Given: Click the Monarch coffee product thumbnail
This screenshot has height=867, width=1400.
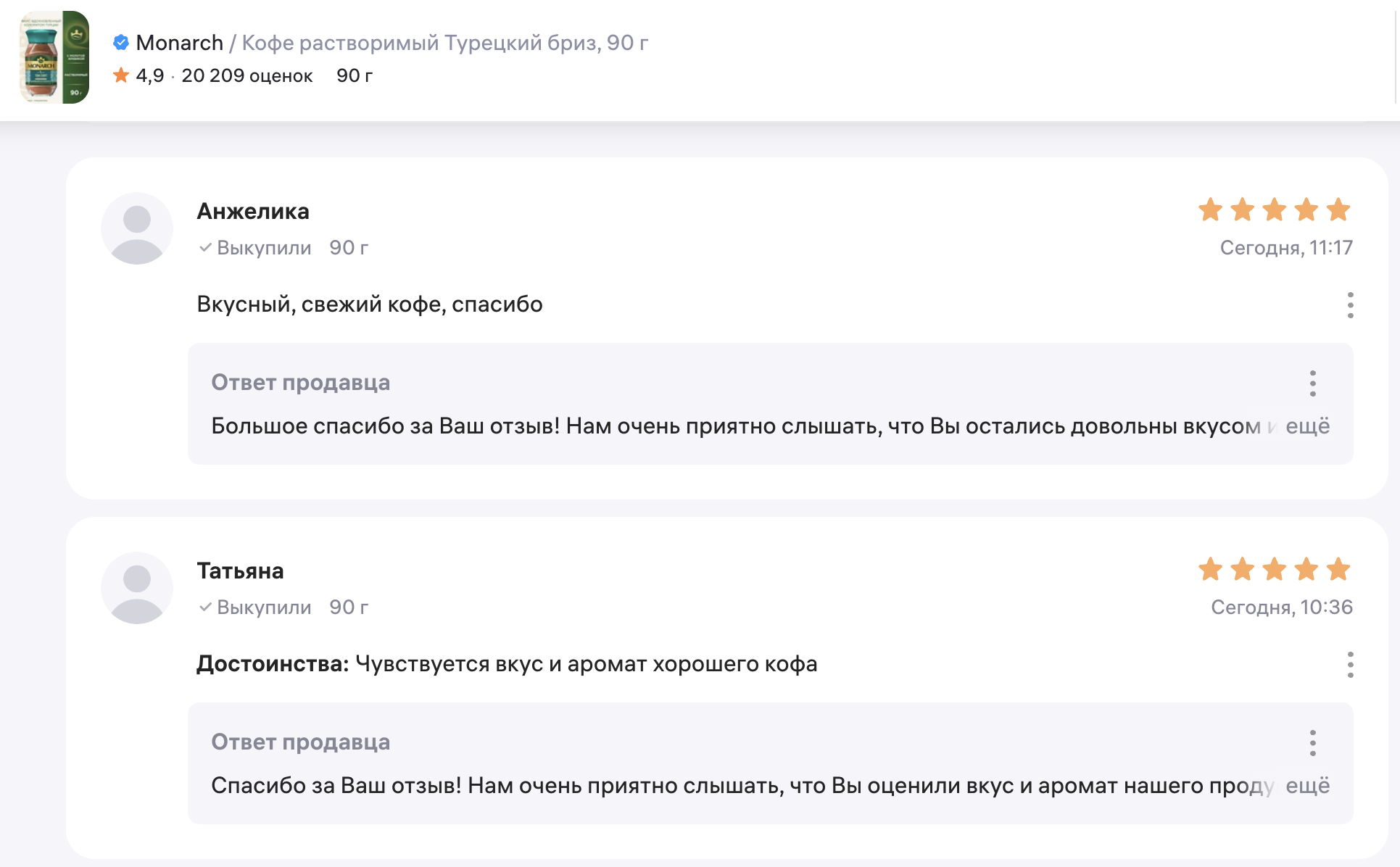Looking at the screenshot, I should pos(54,57).
